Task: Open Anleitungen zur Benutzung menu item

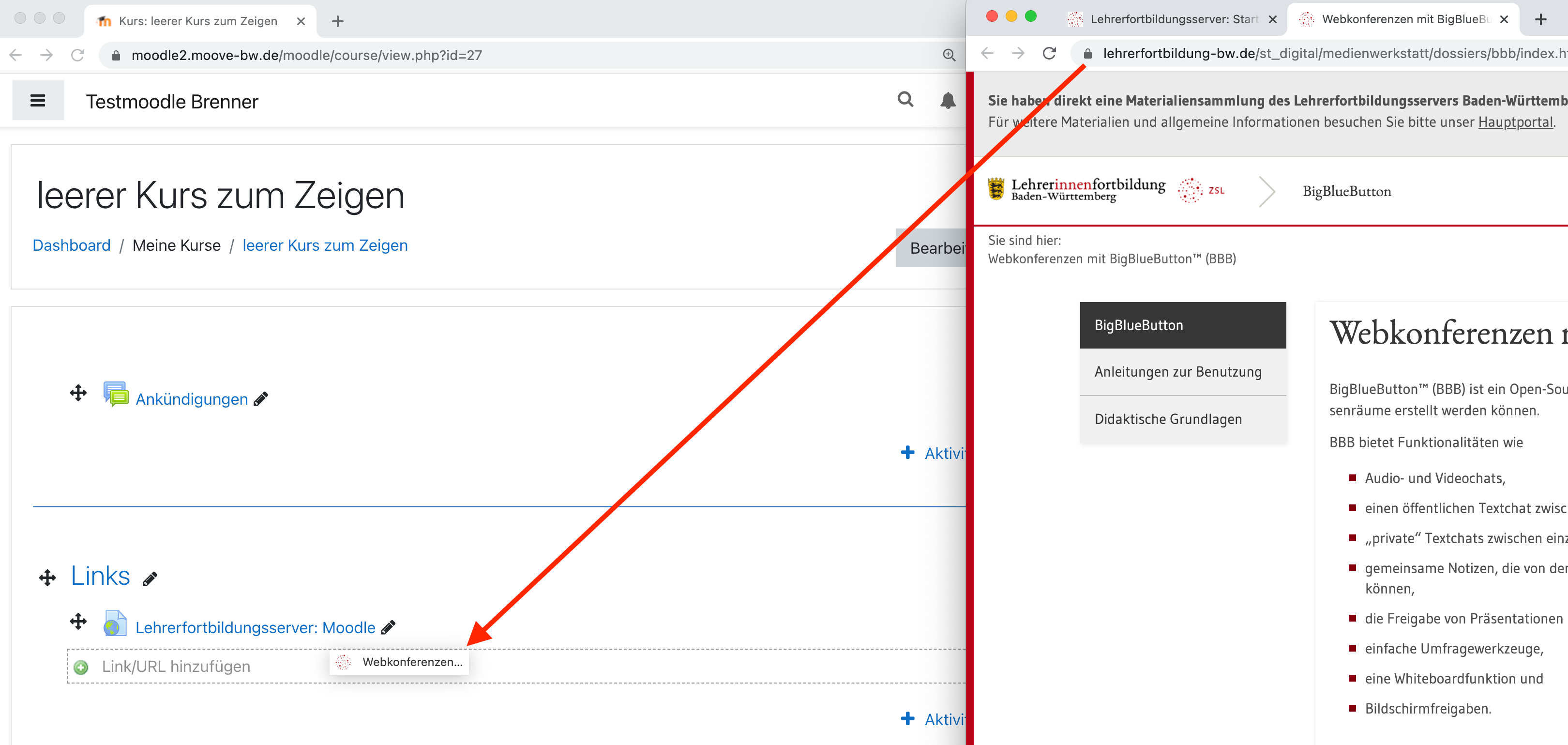Action: (1177, 372)
